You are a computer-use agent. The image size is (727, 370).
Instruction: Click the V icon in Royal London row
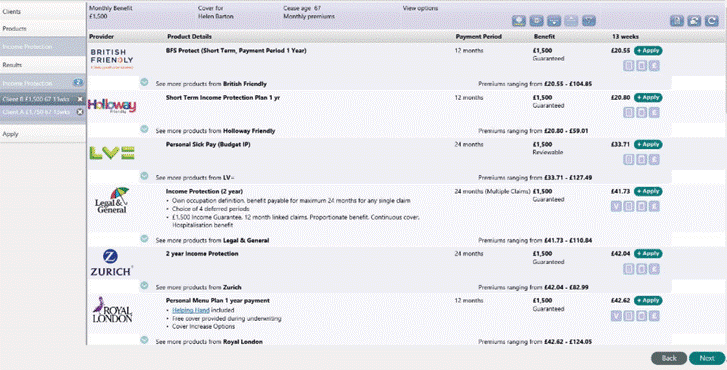[x=616, y=316]
